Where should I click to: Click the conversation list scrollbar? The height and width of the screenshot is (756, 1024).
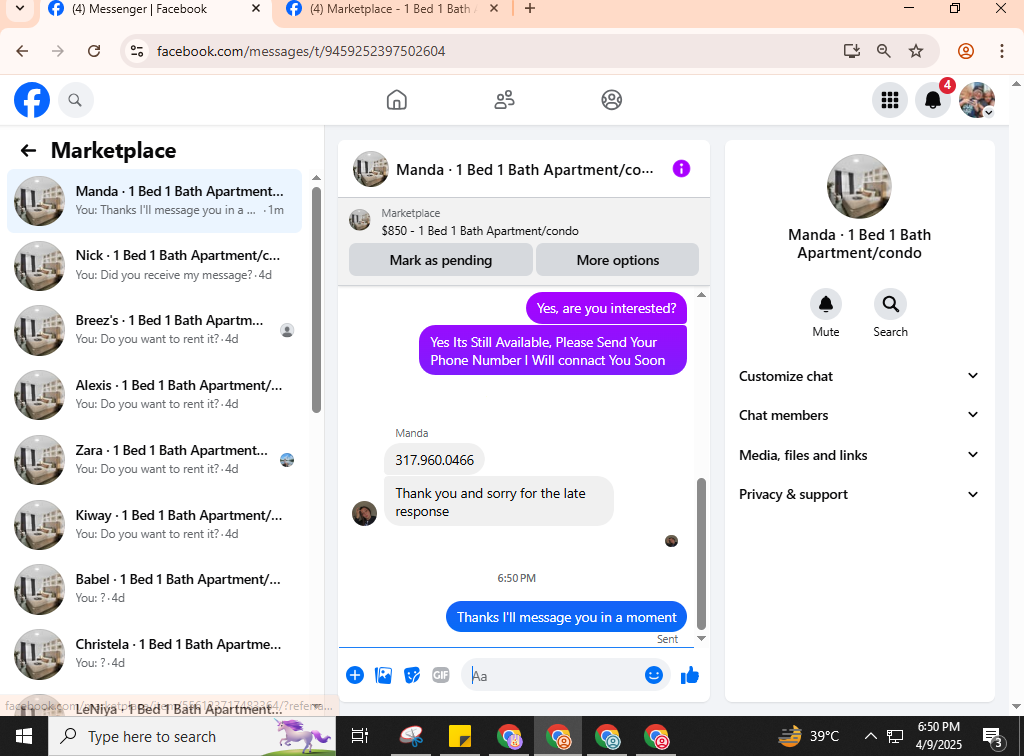[316, 300]
